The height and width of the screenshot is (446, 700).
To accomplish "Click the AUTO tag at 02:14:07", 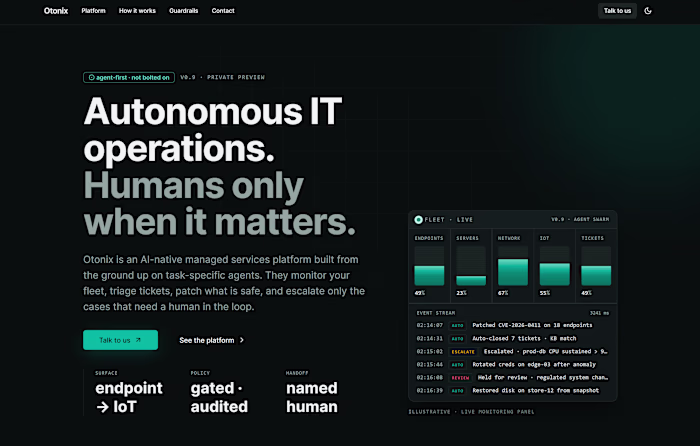I will click(458, 325).
